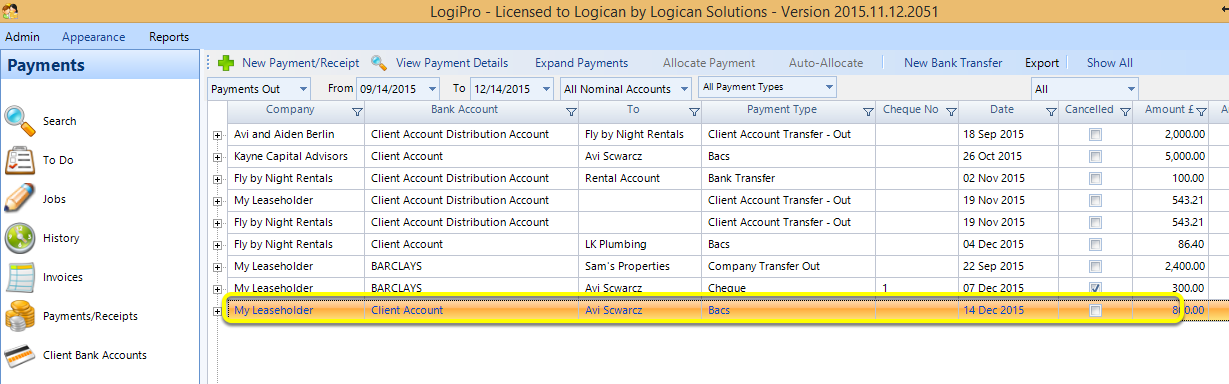Click the Allocate Payment button
The width and height of the screenshot is (1229, 384).
click(709, 63)
